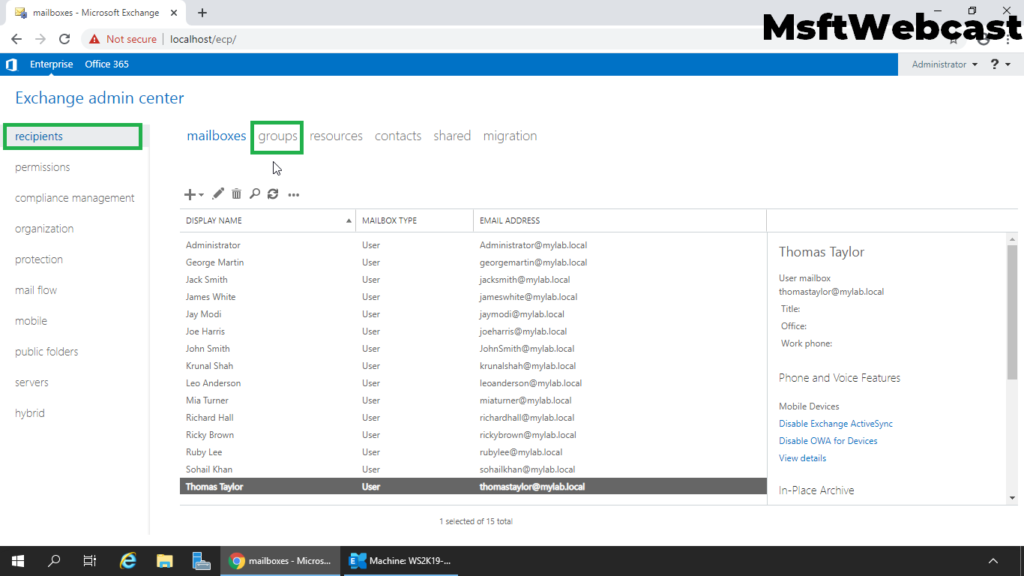Viewport: 1024px width, 576px height.
Task: Click the browser forward arrow
Action: tap(40, 39)
